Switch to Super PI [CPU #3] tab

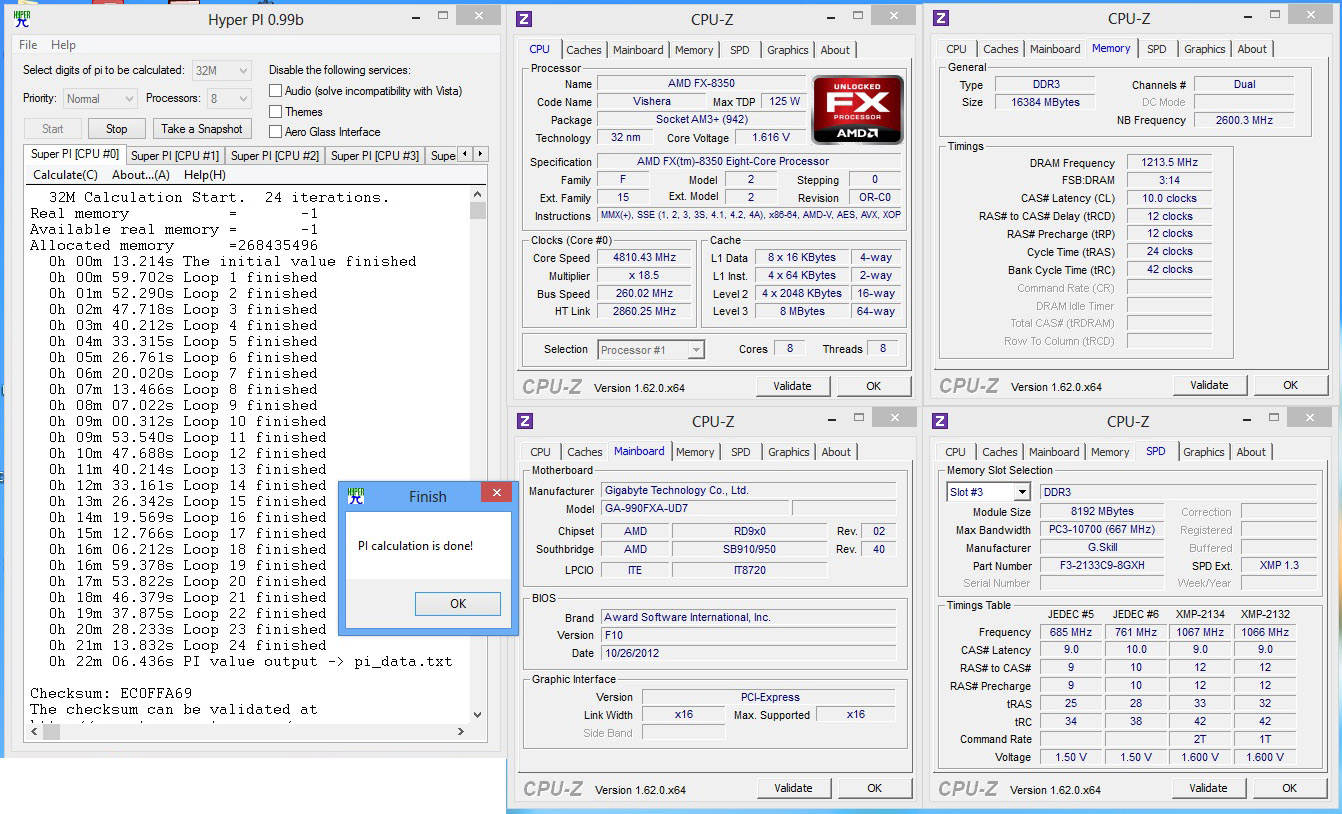[375, 155]
